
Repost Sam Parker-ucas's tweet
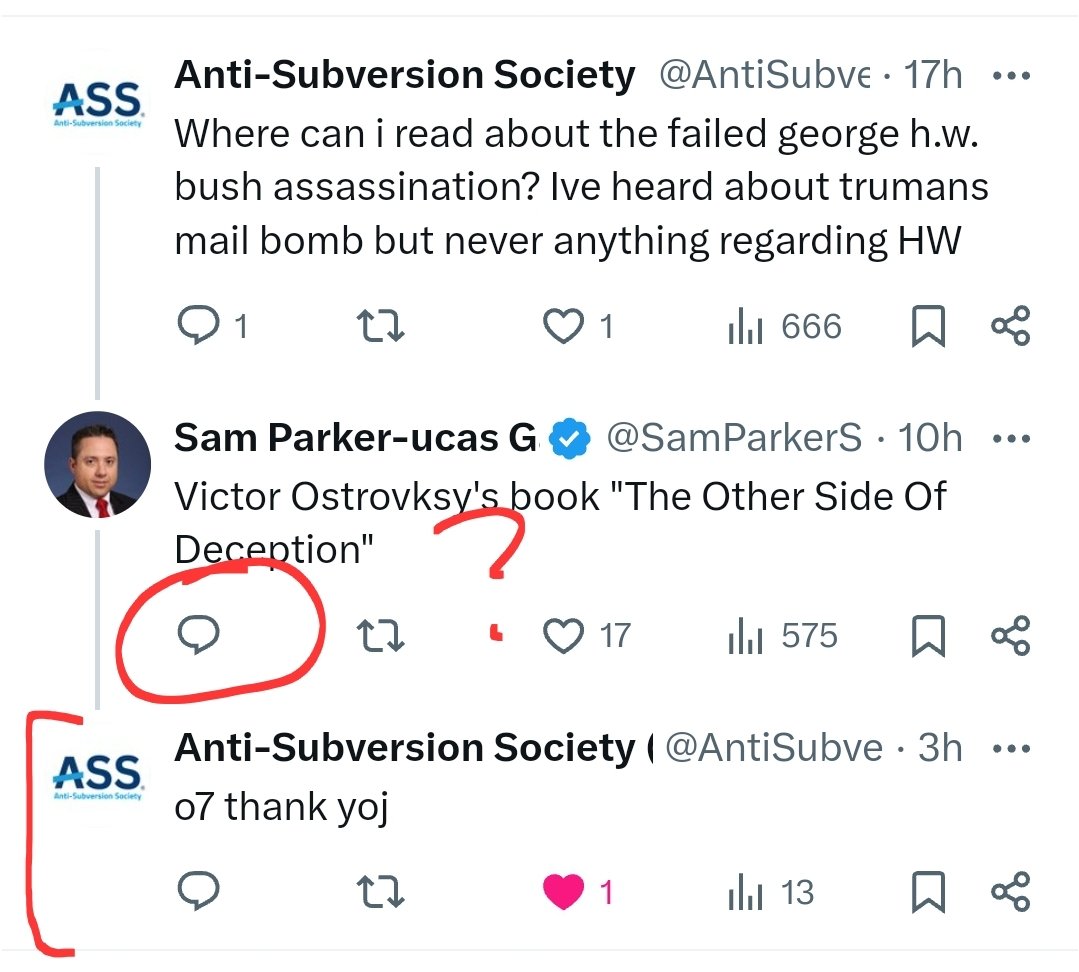pyautogui.click(x=381, y=636)
